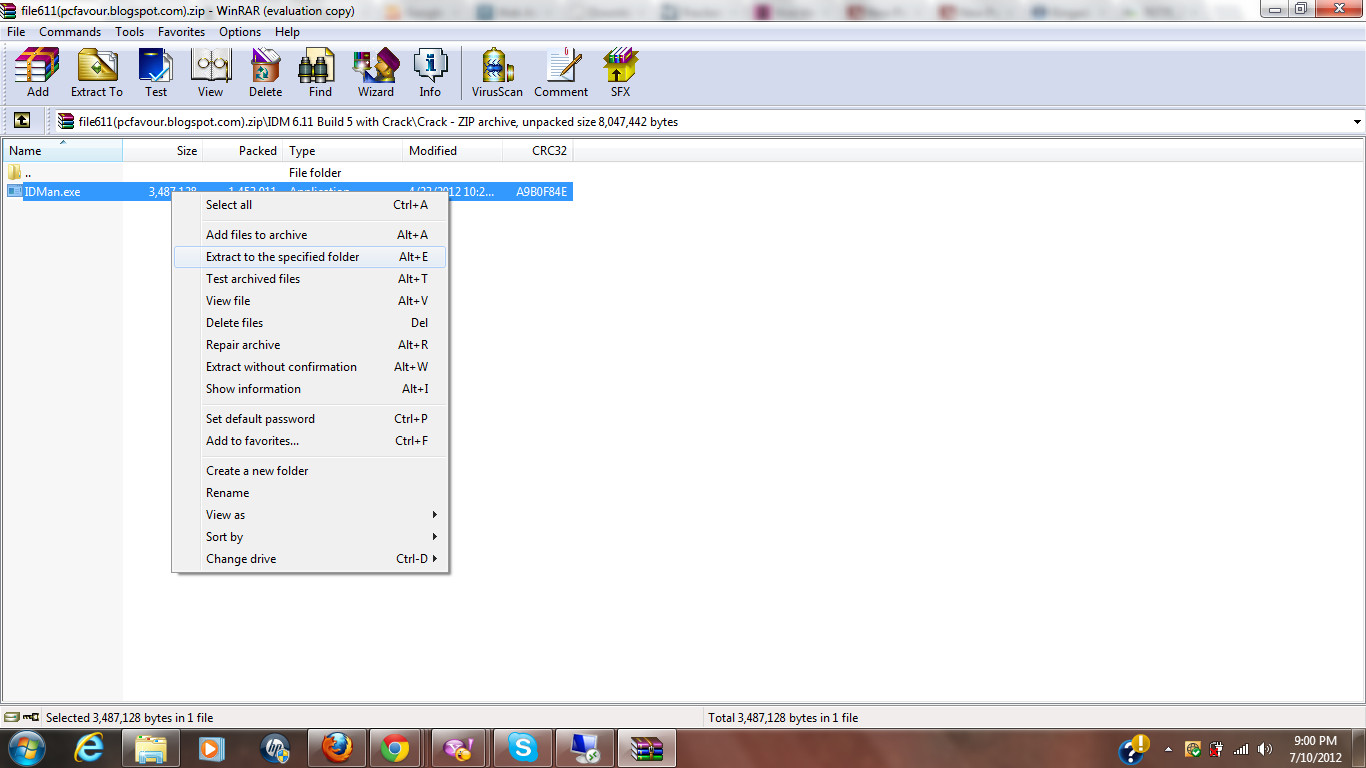Click the volume speaker tray icon
This screenshot has height=768, width=1366.
click(x=1267, y=749)
